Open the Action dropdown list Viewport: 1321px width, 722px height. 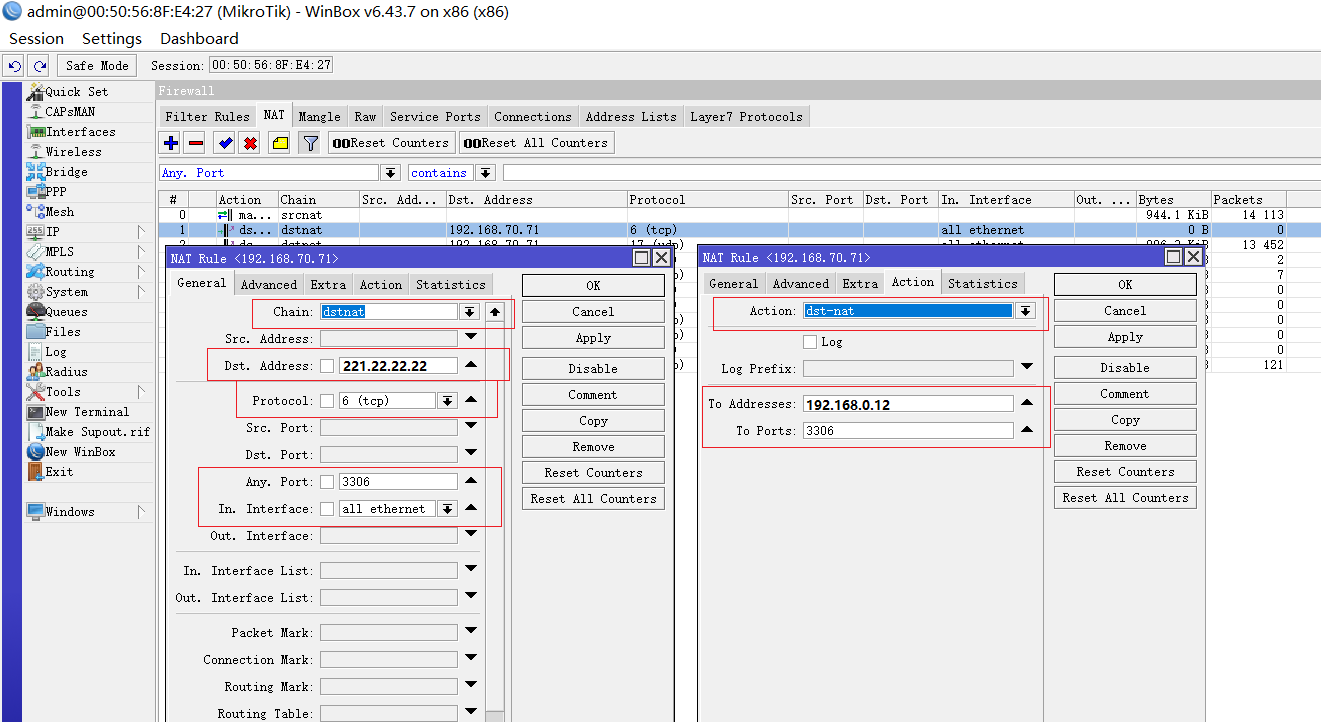(x=1024, y=311)
